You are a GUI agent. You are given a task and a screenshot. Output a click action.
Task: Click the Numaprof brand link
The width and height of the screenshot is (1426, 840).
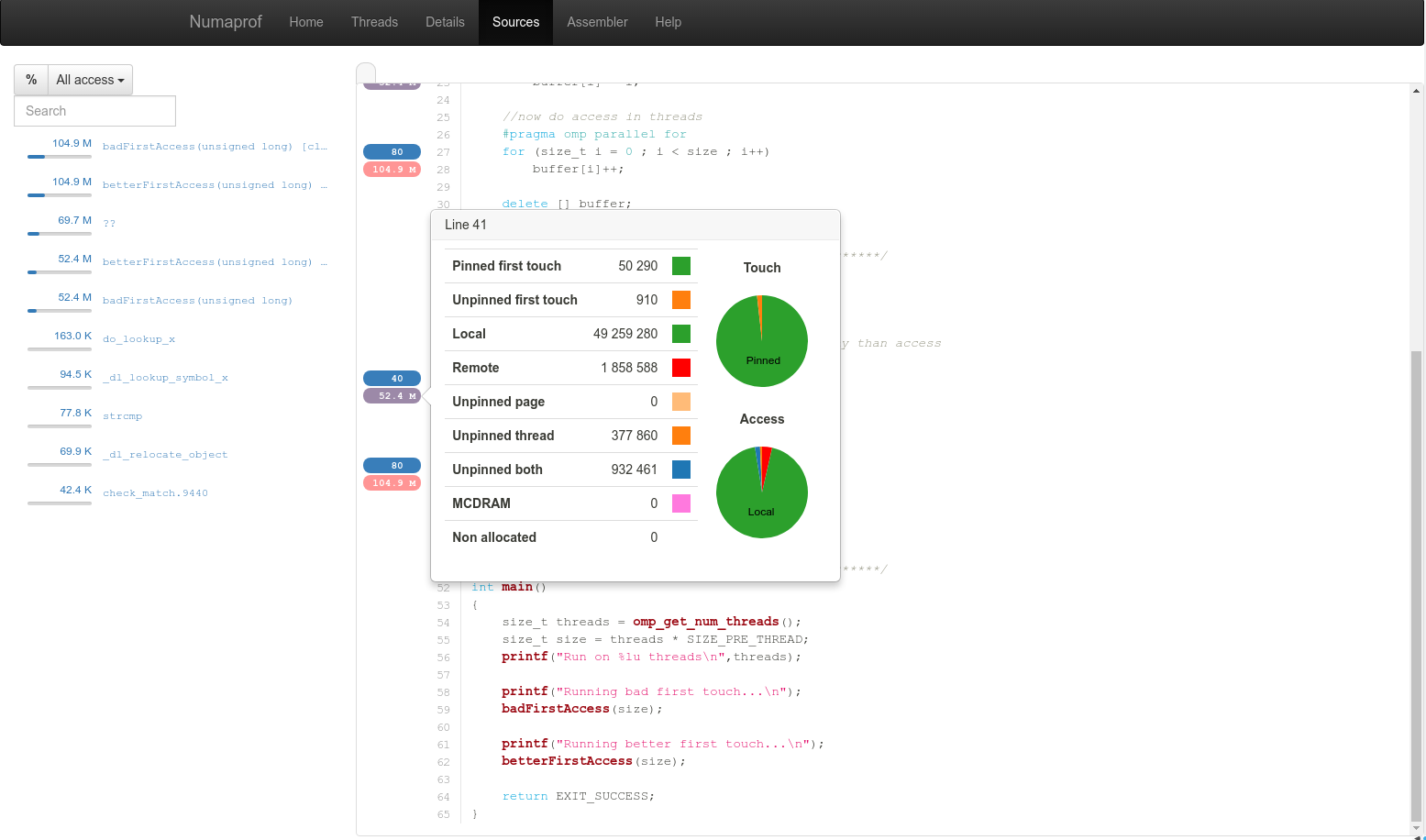[x=226, y=22]
